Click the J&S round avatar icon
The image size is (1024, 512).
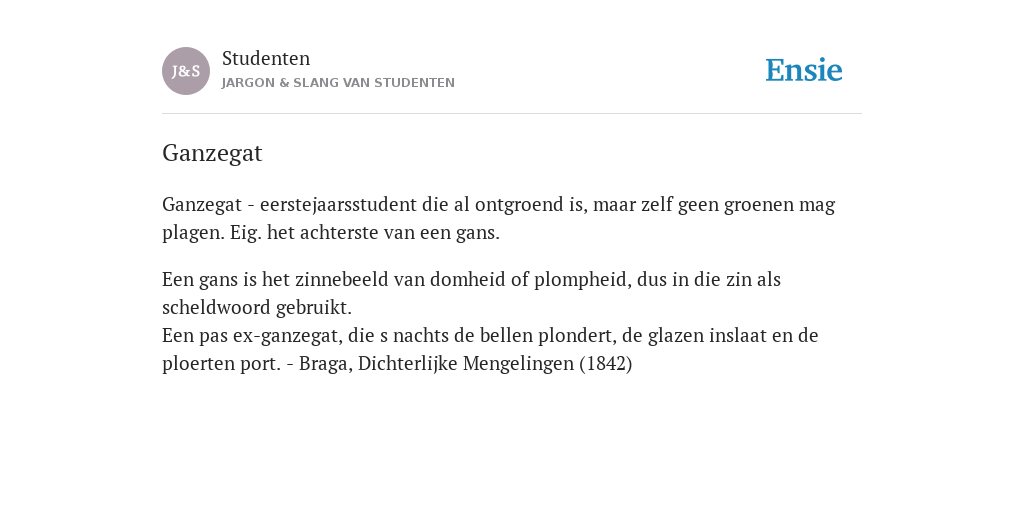186,71
